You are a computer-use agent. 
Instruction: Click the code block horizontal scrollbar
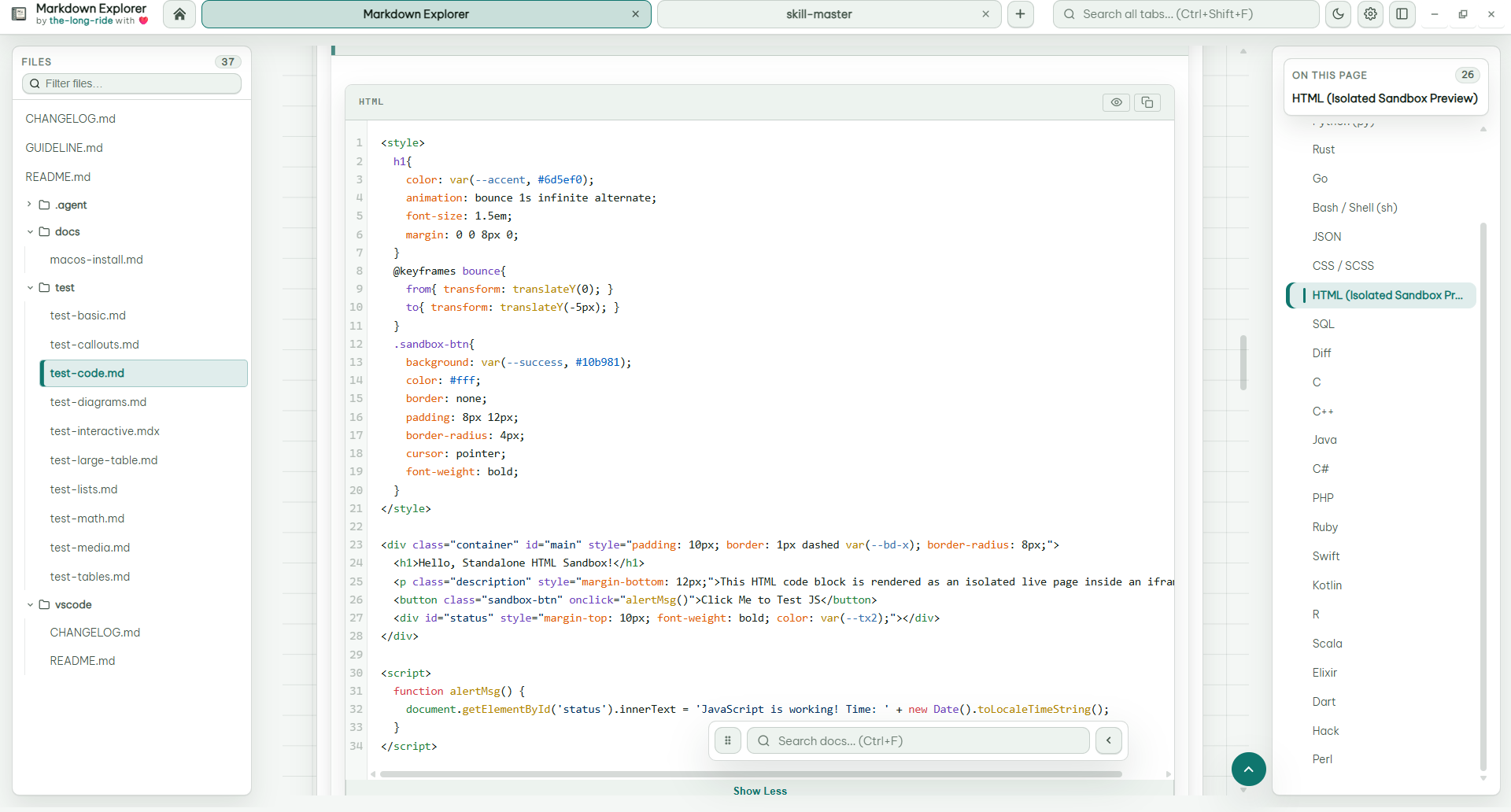751,774
